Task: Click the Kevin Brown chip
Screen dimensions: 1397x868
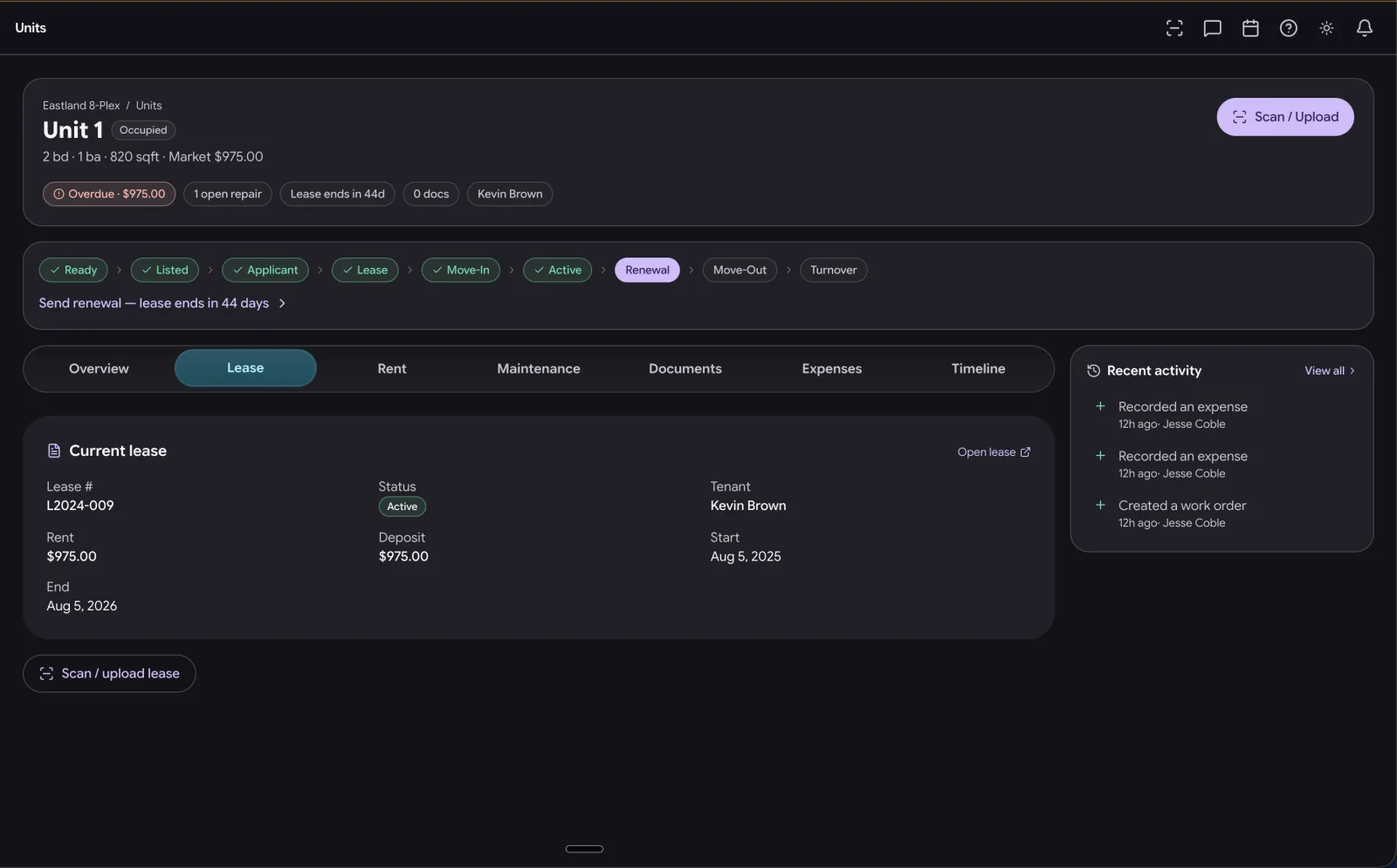Action: [x=510, y=194]
